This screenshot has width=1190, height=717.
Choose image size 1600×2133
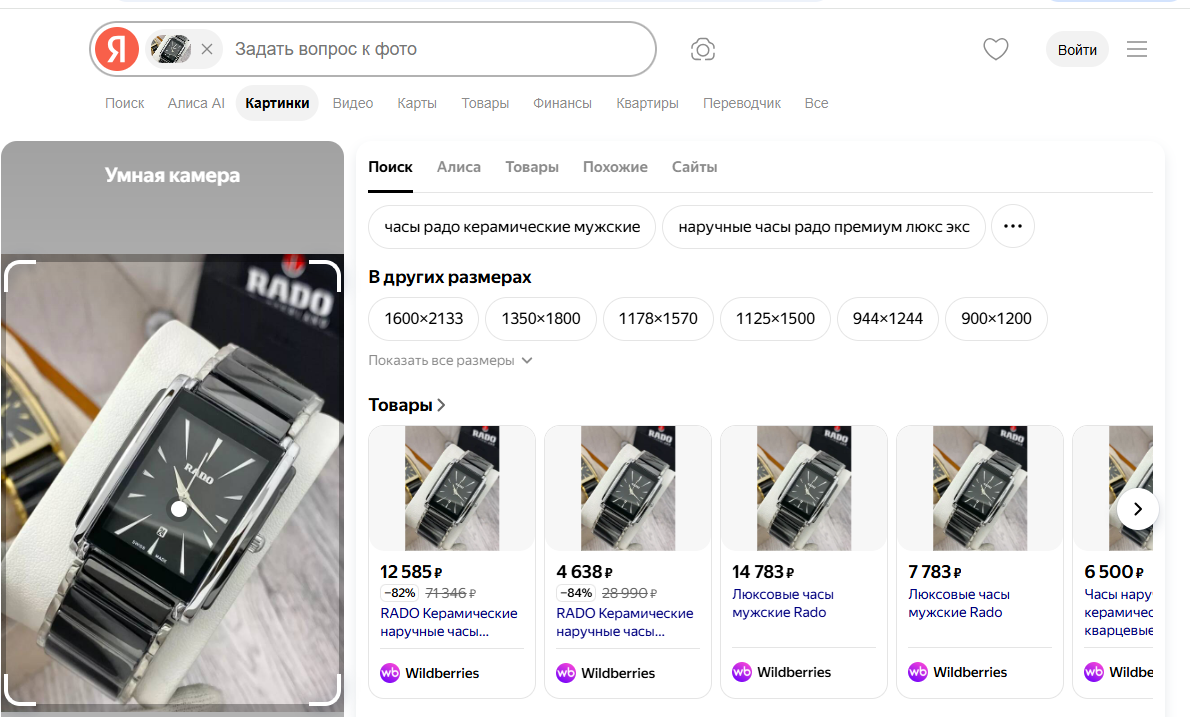(423, 319)
